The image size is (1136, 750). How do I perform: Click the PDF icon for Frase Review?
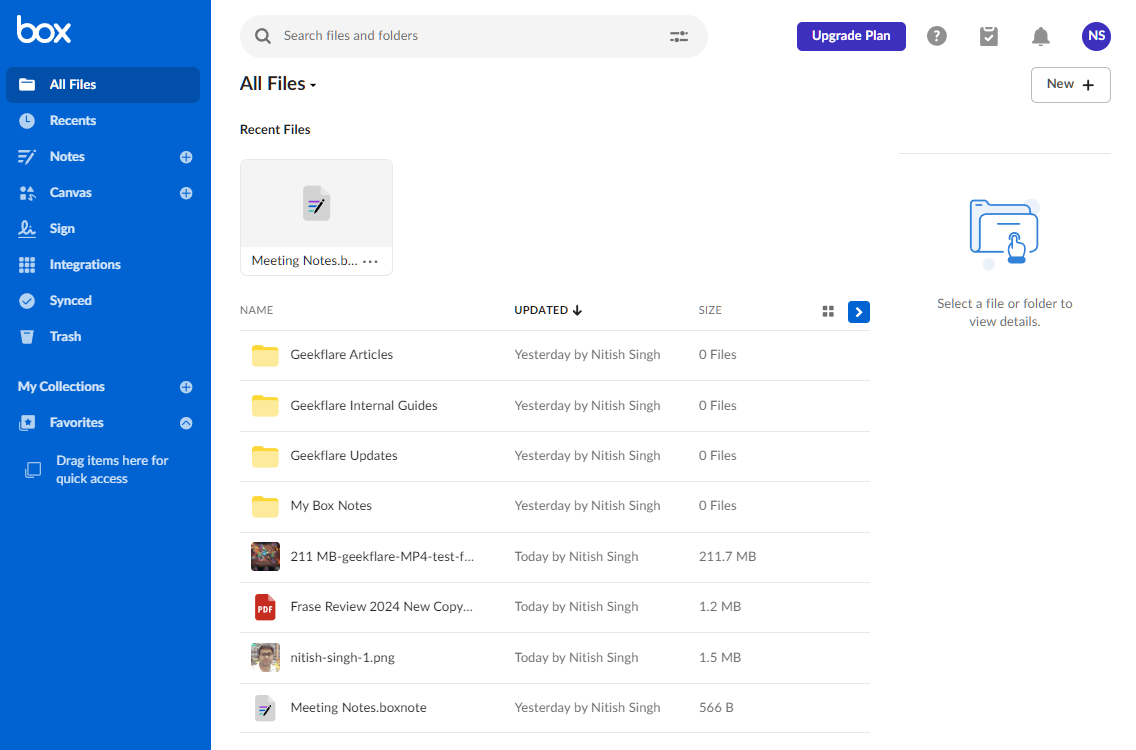click(265, 607)
